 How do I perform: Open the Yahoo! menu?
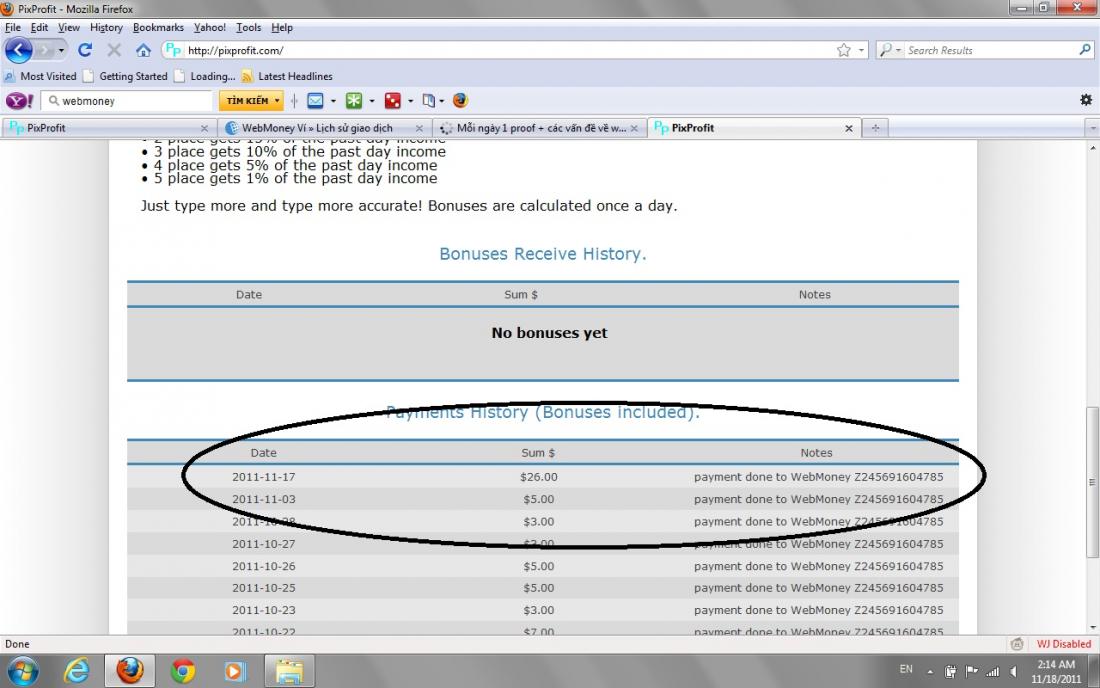point(210,27)
